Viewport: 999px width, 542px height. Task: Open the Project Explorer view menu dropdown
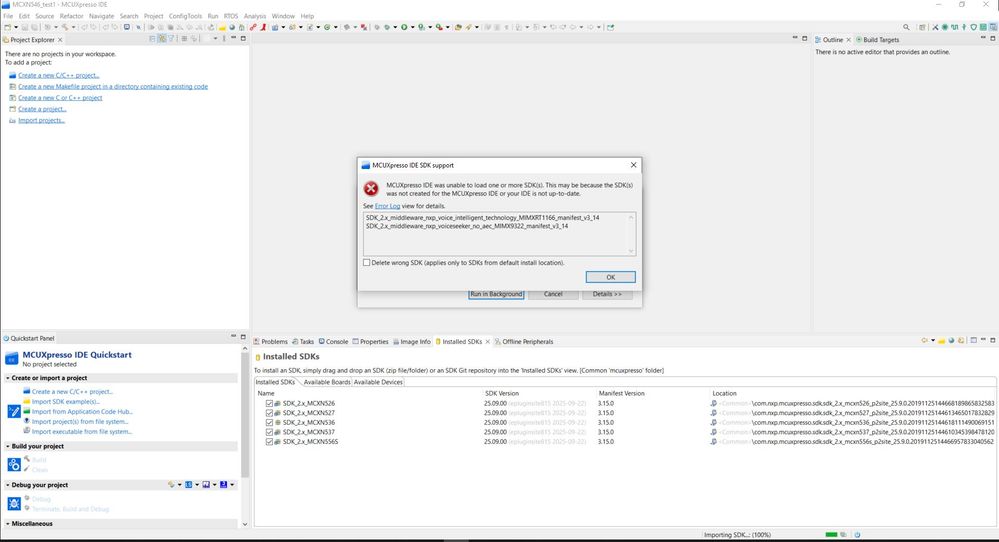point(215,39)
